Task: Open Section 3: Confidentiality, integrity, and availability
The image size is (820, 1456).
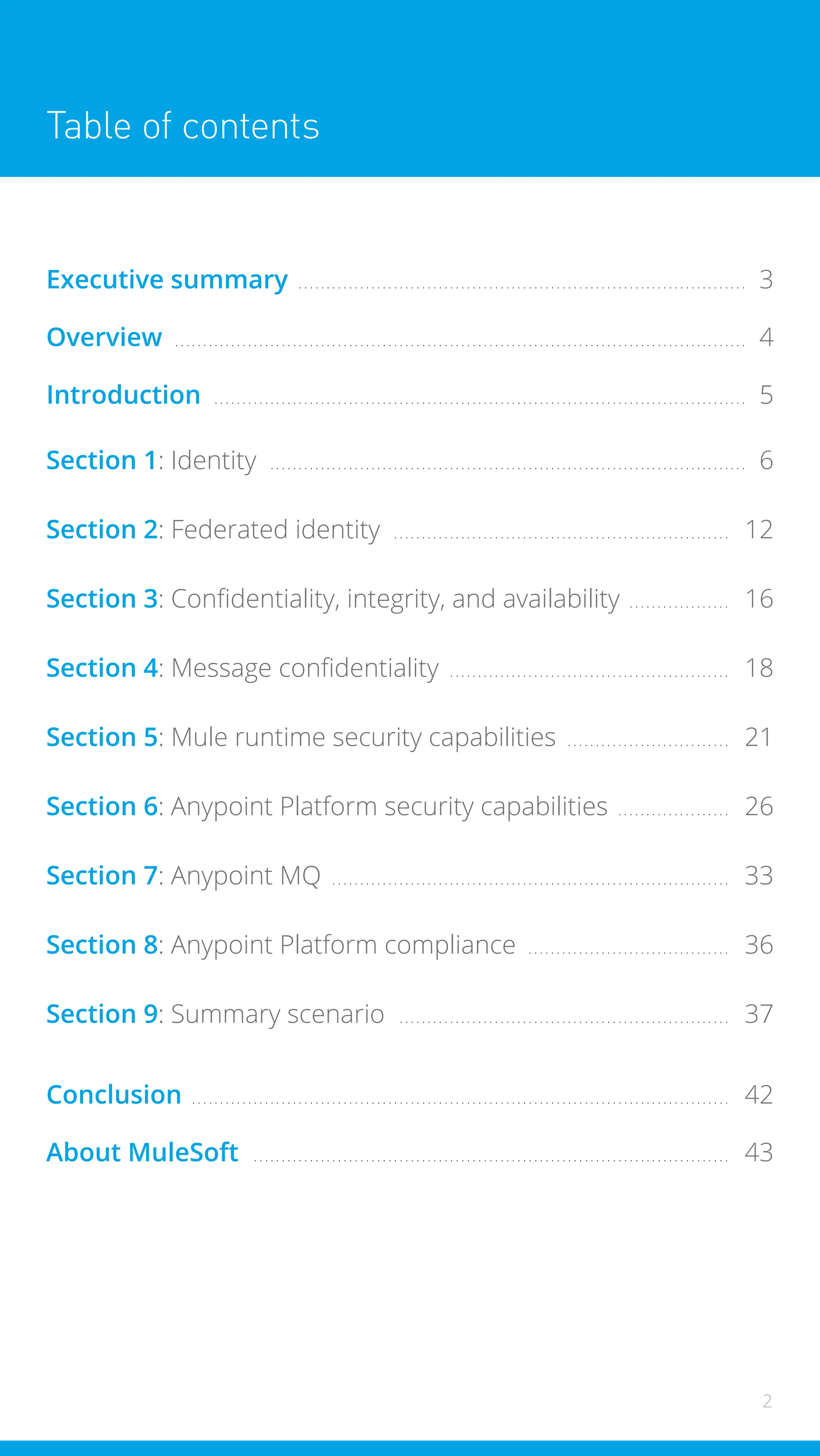Action: pos(333,599)
